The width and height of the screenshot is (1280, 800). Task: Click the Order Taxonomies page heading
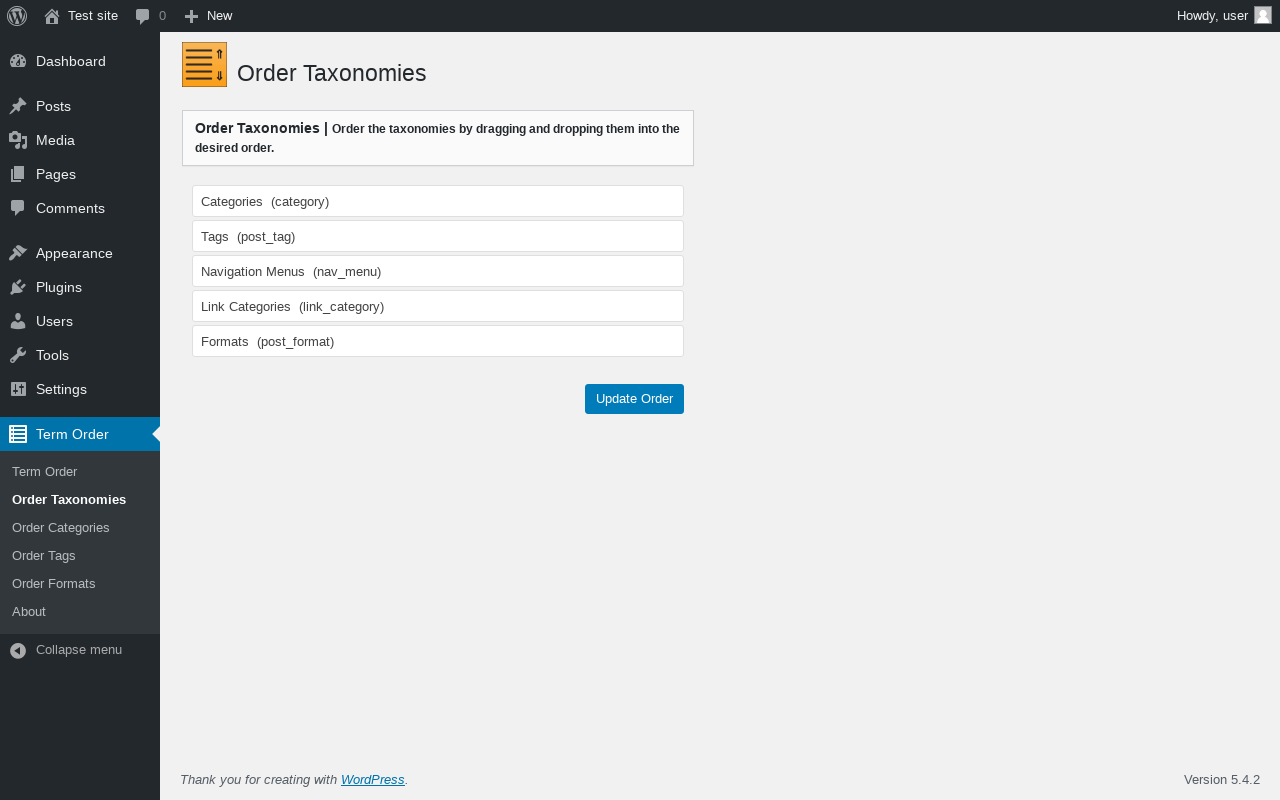(331, 73)
